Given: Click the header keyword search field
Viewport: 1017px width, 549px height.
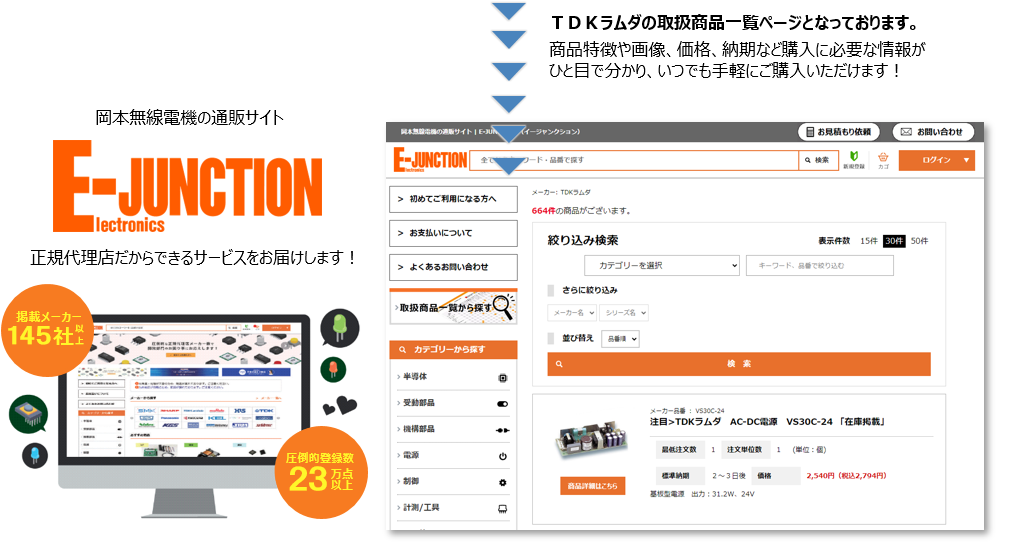Looking at the screenshot, I should coord(634,160).
